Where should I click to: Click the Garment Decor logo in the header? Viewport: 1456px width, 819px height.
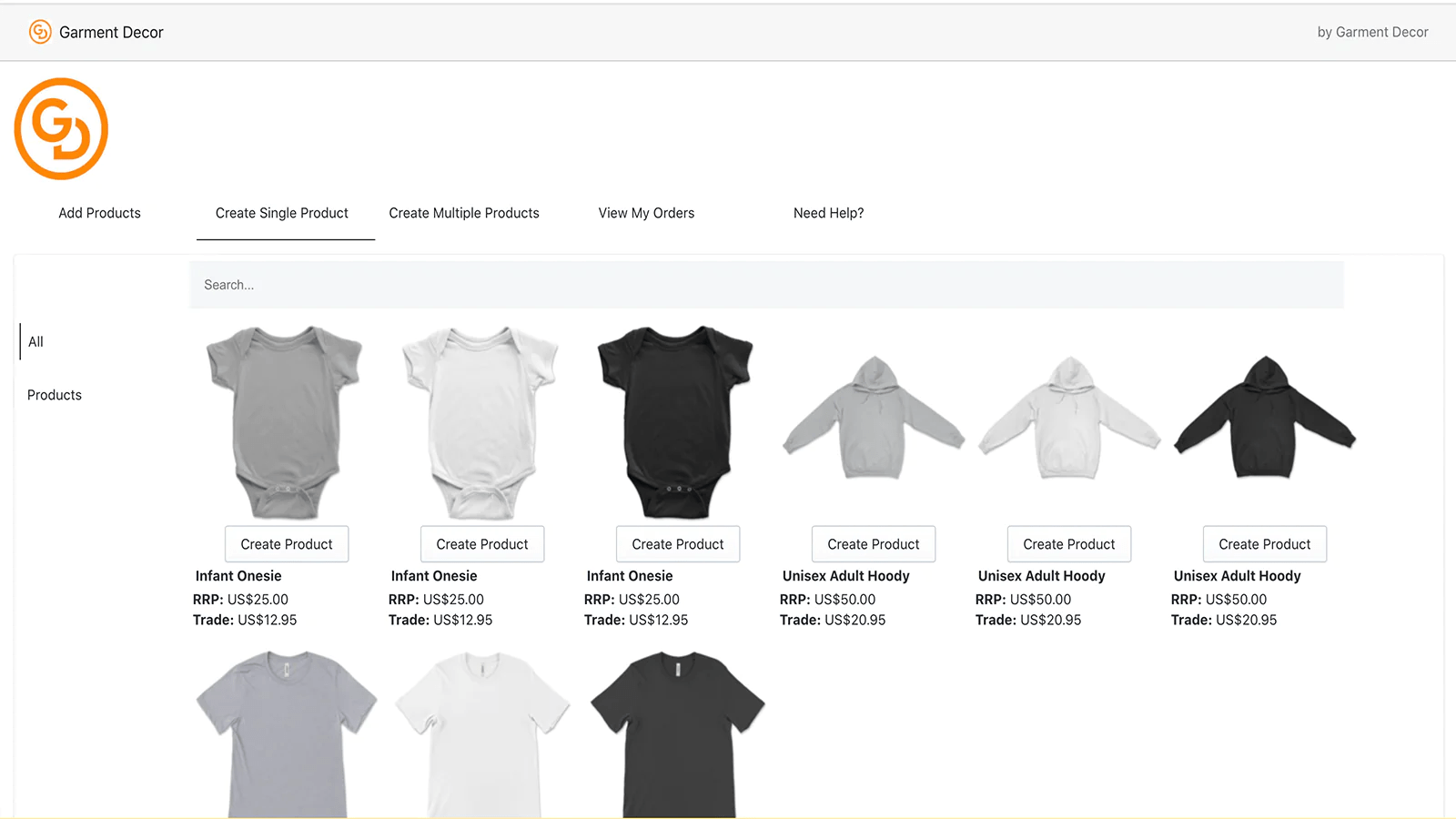96,32
